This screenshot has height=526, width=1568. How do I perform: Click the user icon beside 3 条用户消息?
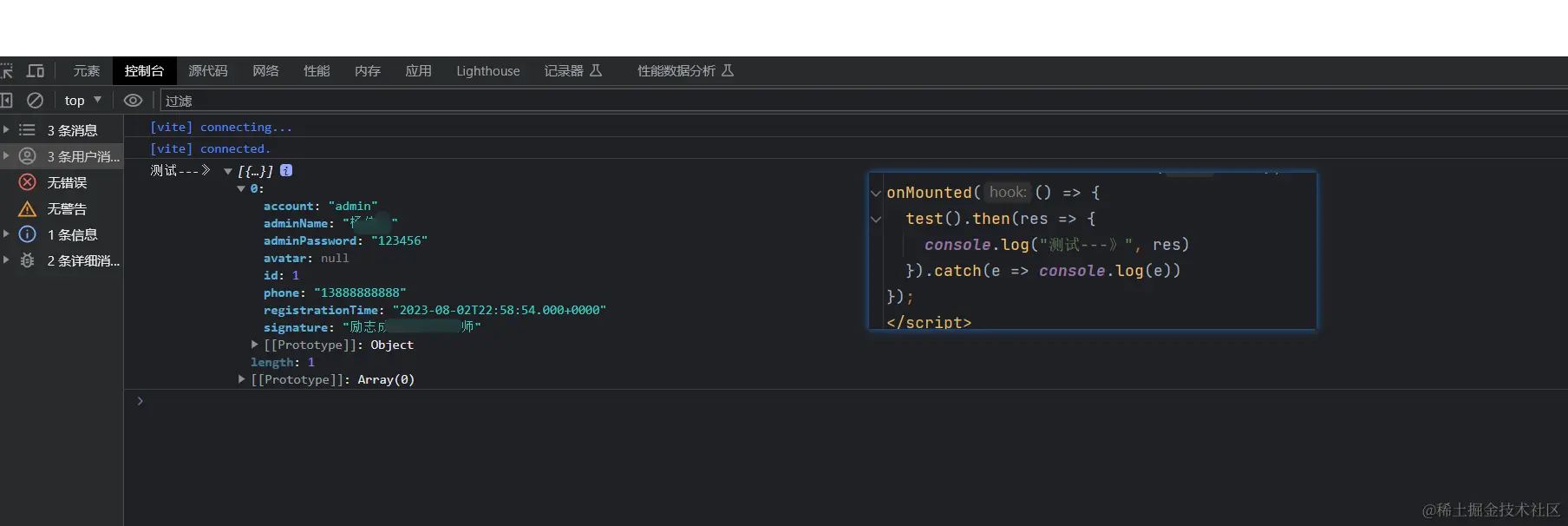click(27, 156)
